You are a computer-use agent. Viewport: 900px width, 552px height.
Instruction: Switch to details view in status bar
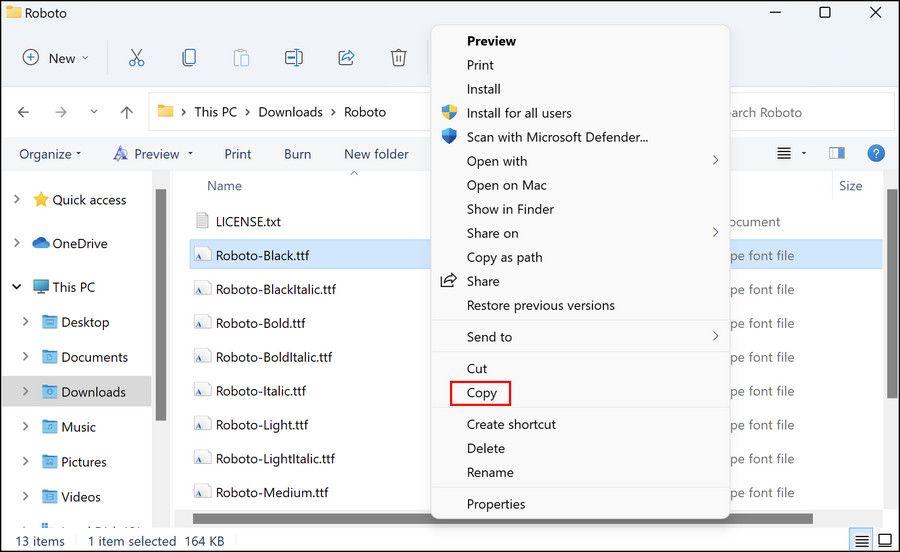(862, 541)
